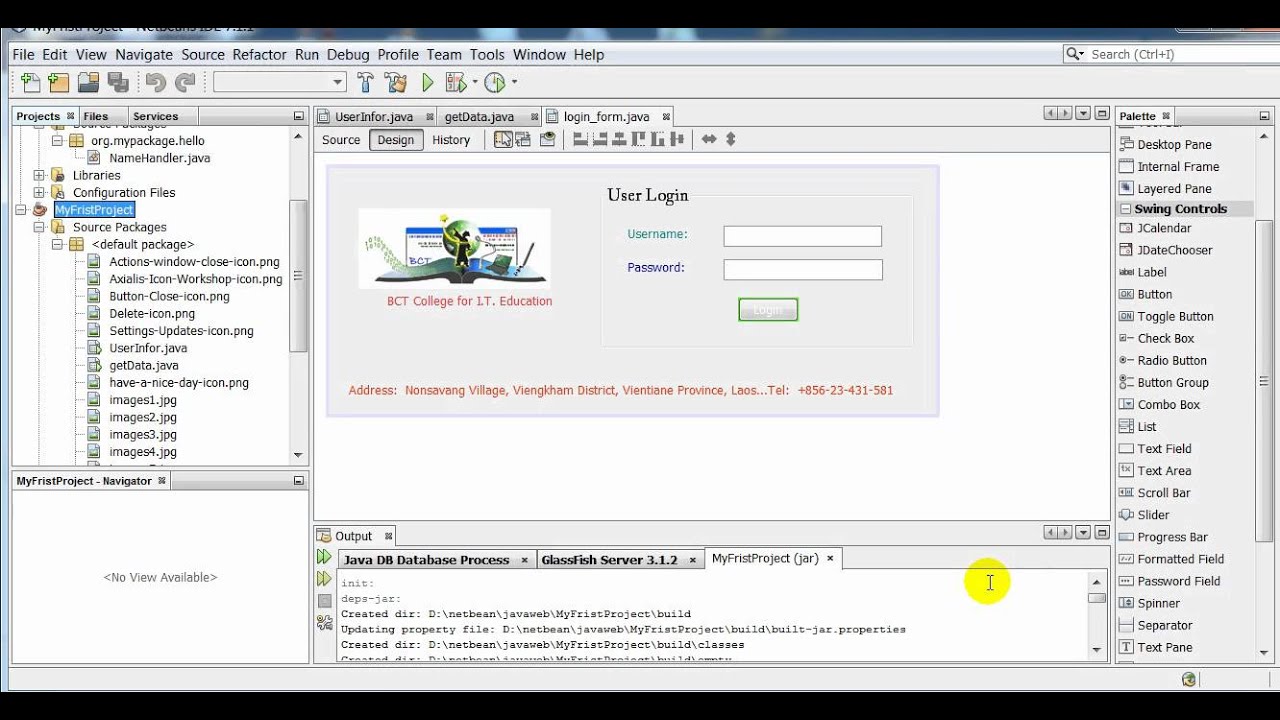Show the editor opened documents list arrow

pos(1083,114)
